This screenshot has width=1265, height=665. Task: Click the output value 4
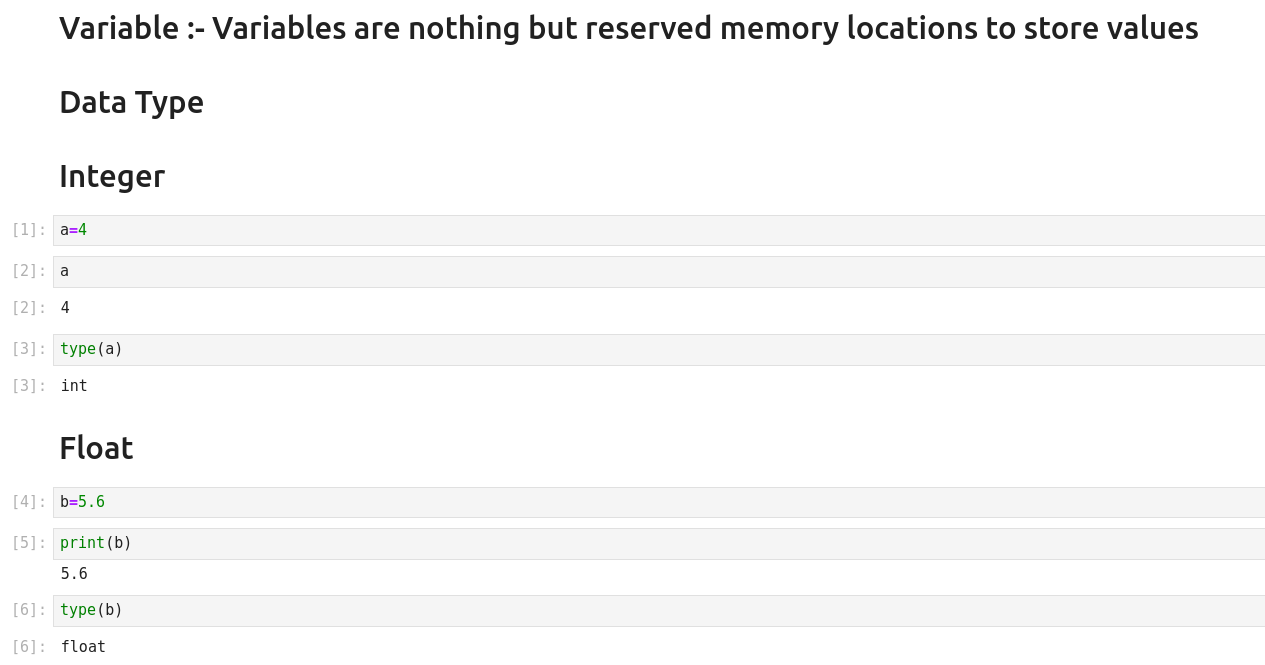pos(65,308)
